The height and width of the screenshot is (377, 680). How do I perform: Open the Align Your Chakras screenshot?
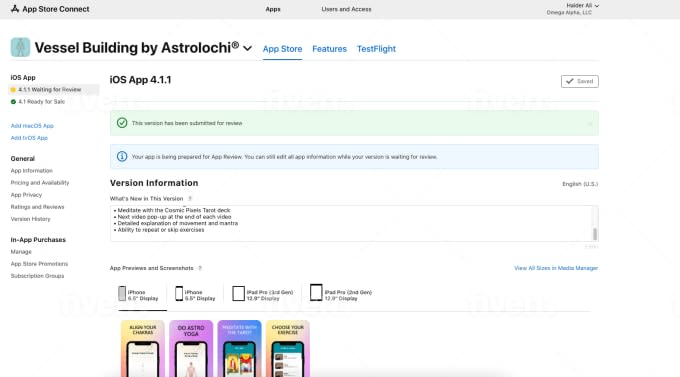pyautogui.click(x=143, y=349)
